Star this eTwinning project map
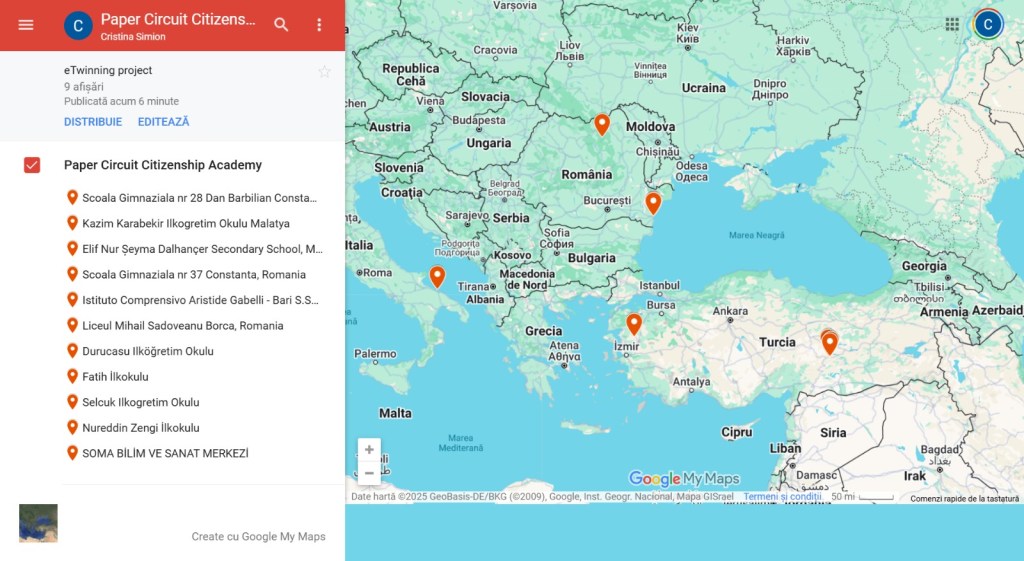 click(324, 72)
